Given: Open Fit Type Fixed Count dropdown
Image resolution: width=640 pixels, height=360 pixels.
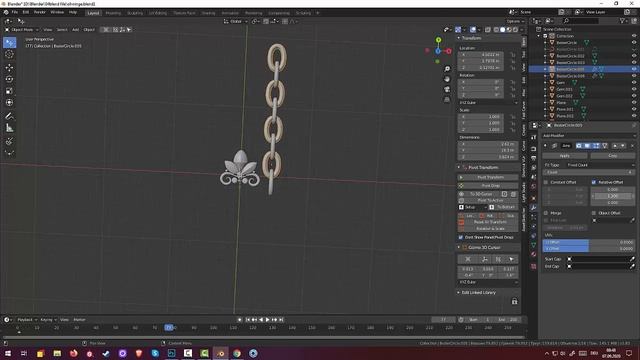Looking at the screenshot, I should [601, 165].
